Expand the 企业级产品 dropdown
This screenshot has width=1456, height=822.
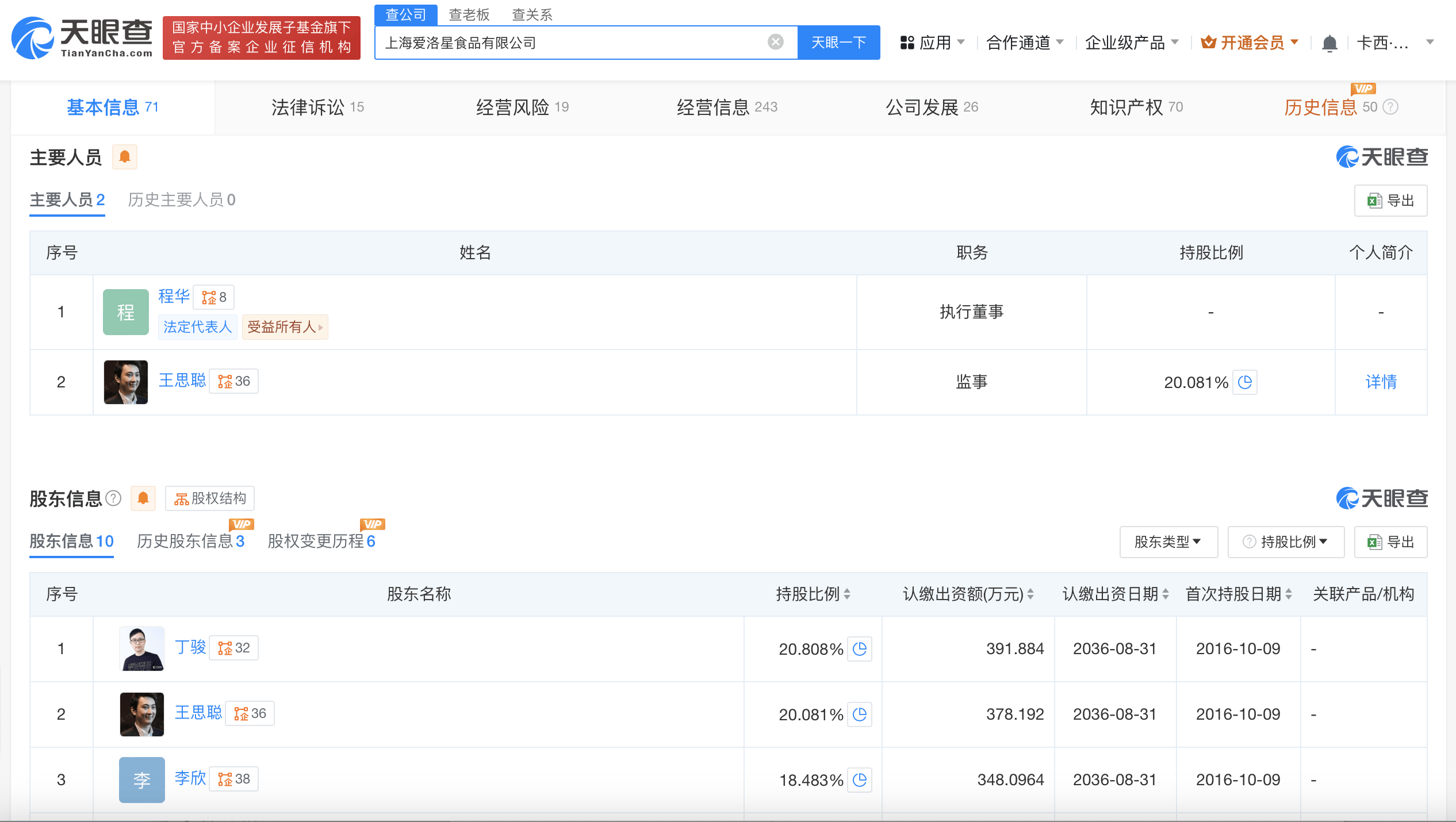coord(1132,43)
